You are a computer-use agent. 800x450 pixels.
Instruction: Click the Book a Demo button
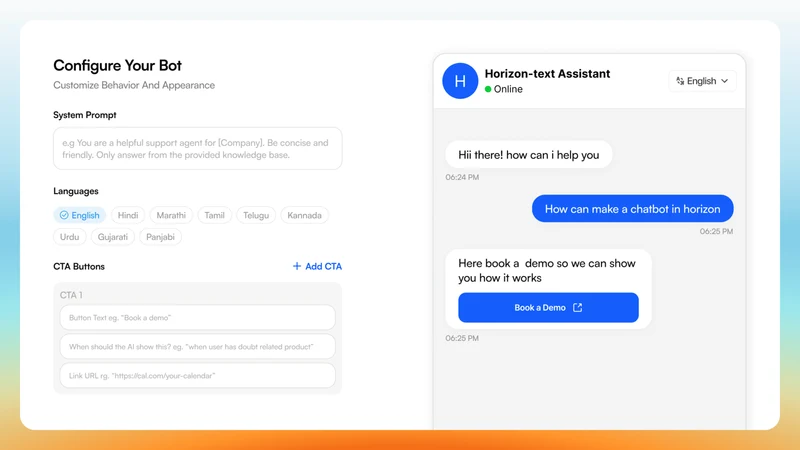point(548,308)
